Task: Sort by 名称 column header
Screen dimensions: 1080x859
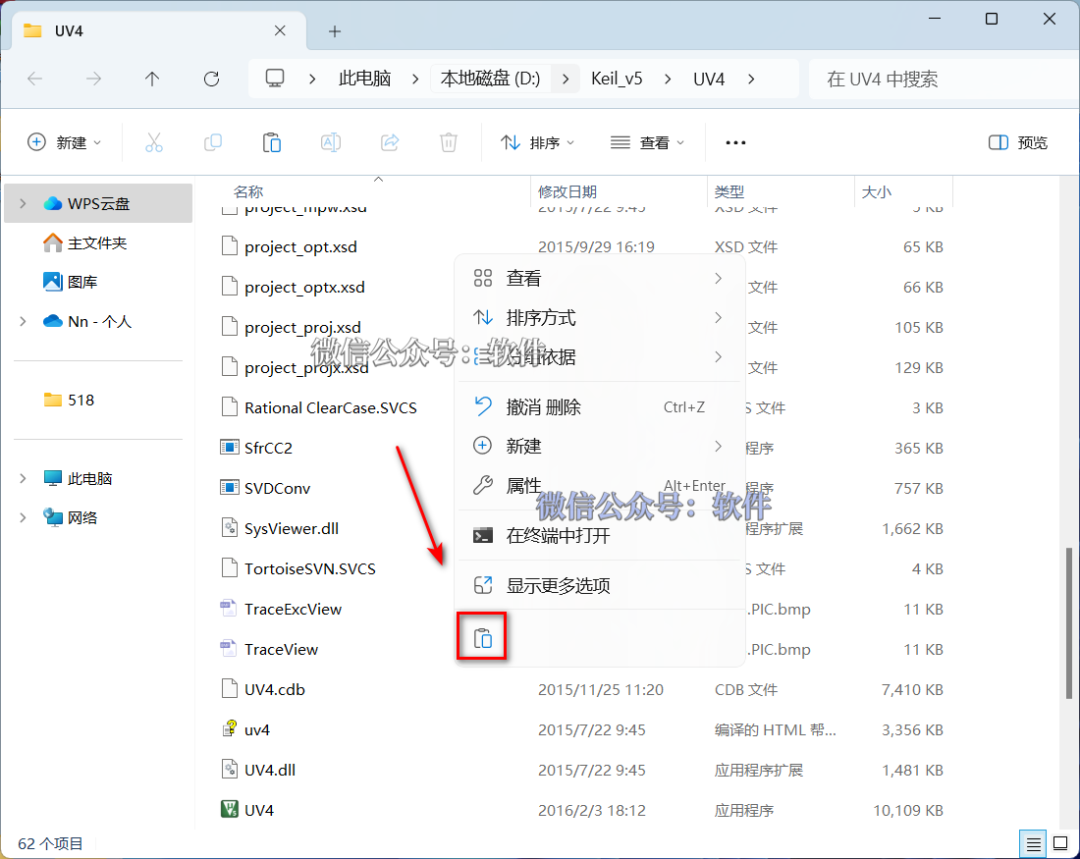Action: 248,192
